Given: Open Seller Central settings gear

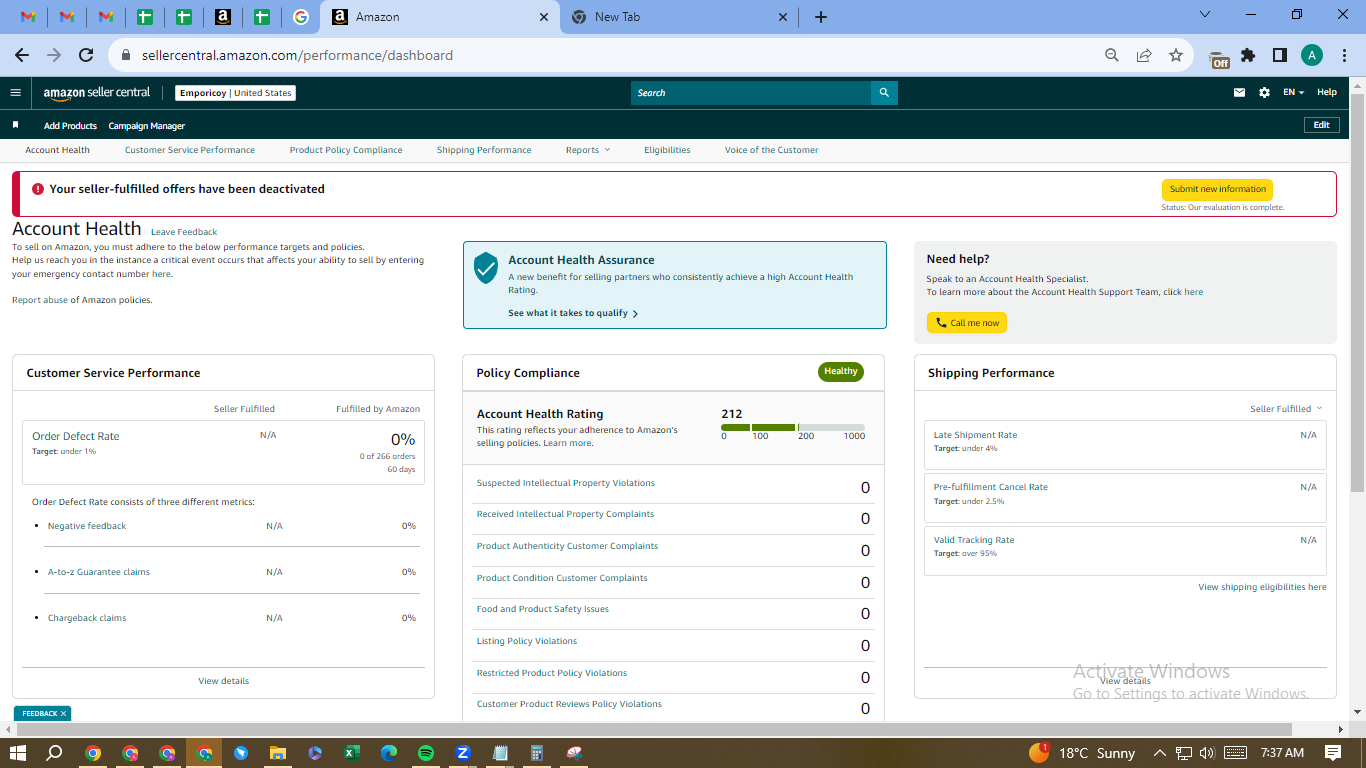Looking at the screenshot, I should click(1264, 93).
